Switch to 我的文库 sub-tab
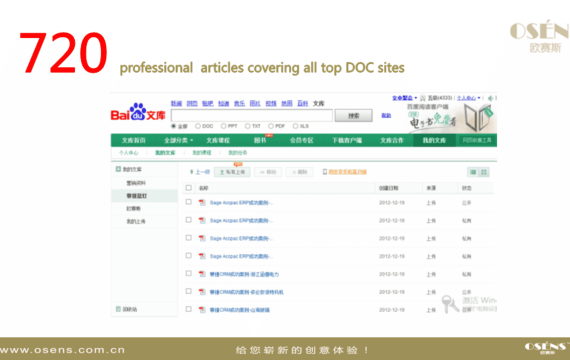Image resolution: width=570 pixels, height=360 pixels. (x=165, y=153)
